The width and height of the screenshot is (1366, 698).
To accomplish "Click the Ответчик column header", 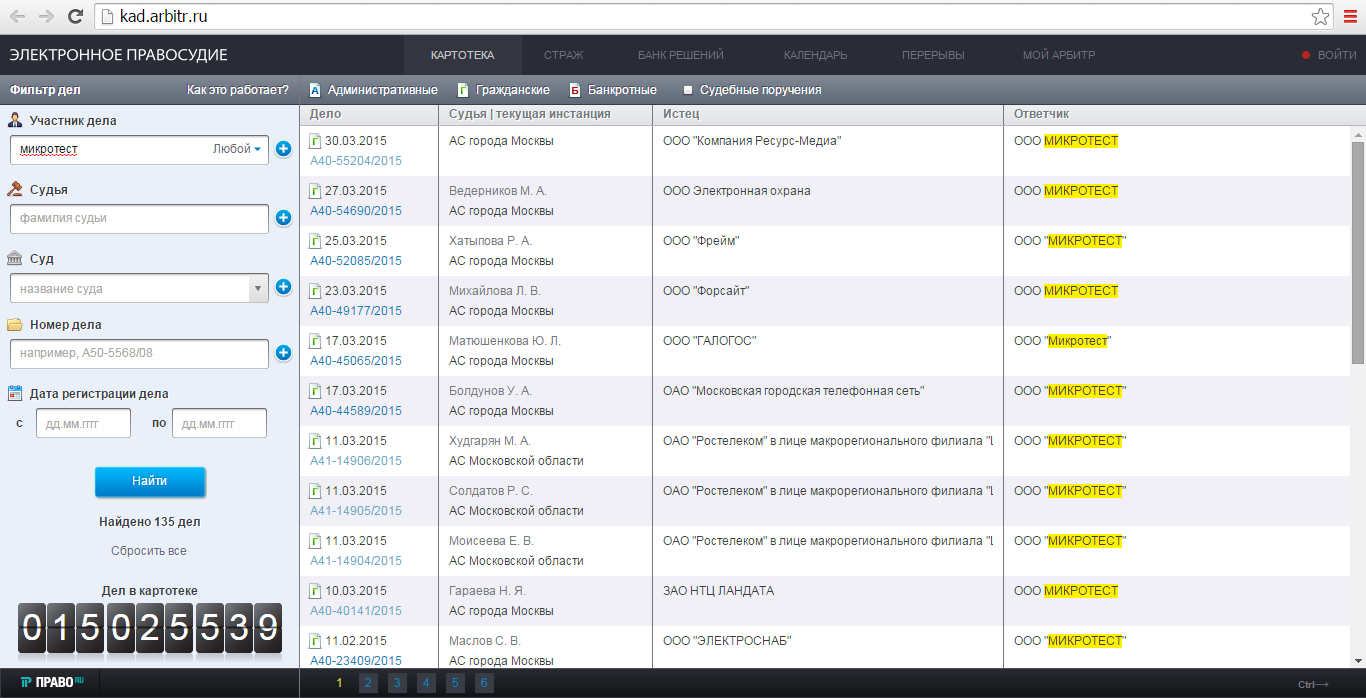I will point(1041,114).
